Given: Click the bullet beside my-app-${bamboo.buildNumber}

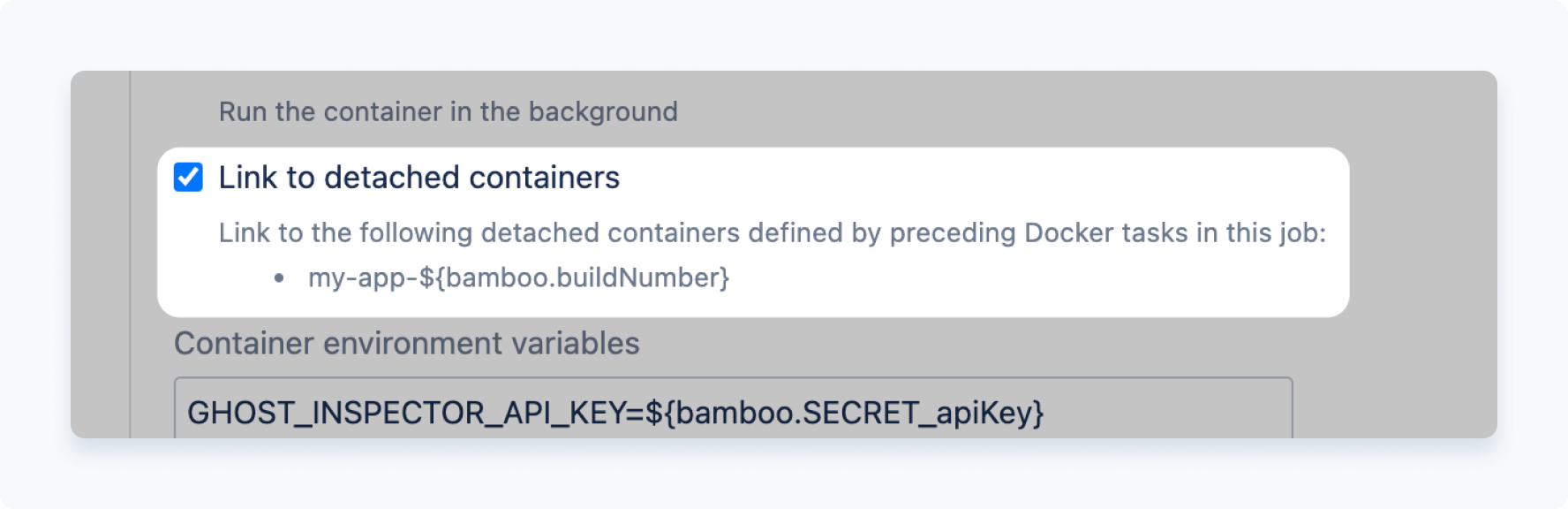Looking at the screenshot, I should click(279, 277).
